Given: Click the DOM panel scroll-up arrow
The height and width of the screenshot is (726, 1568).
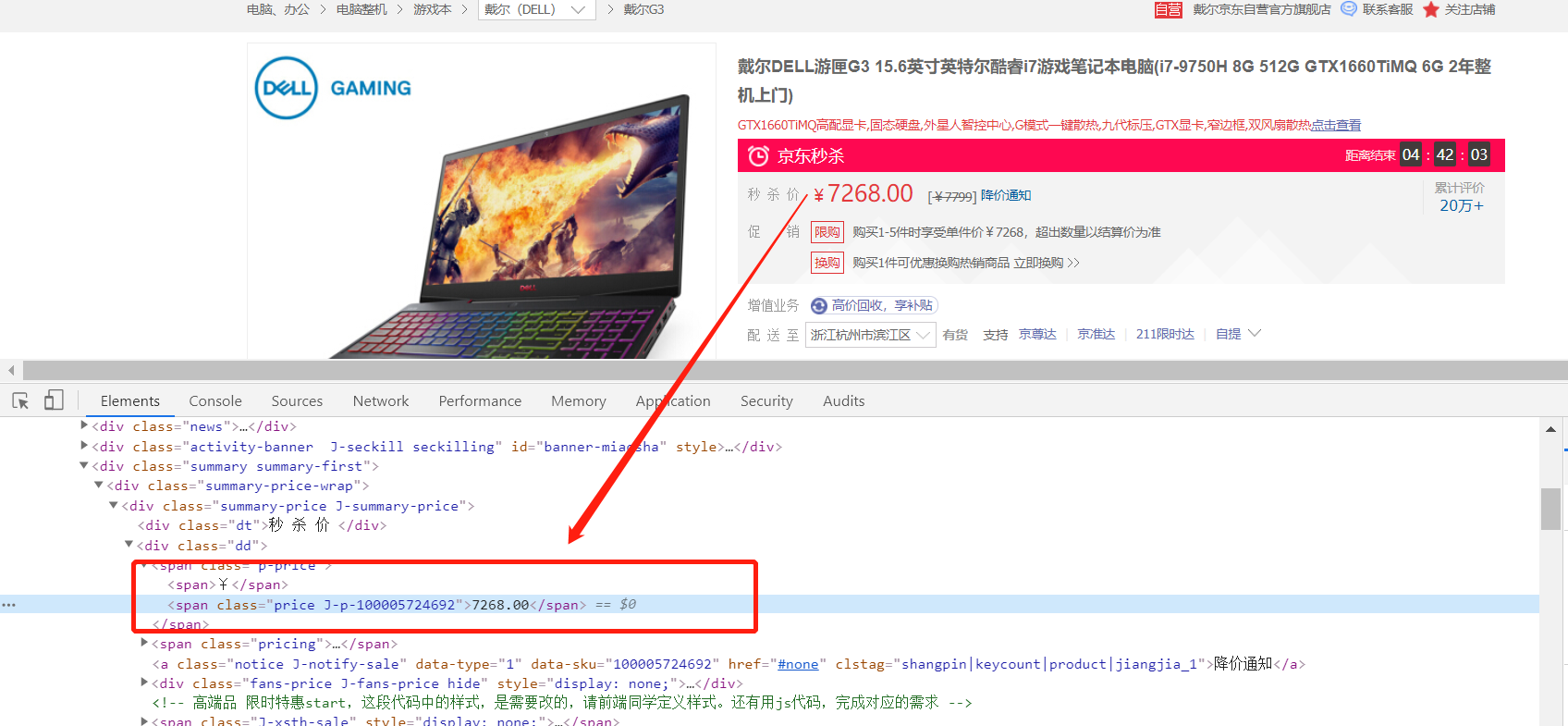Looking at the screenshot, I should point(1550,429).
